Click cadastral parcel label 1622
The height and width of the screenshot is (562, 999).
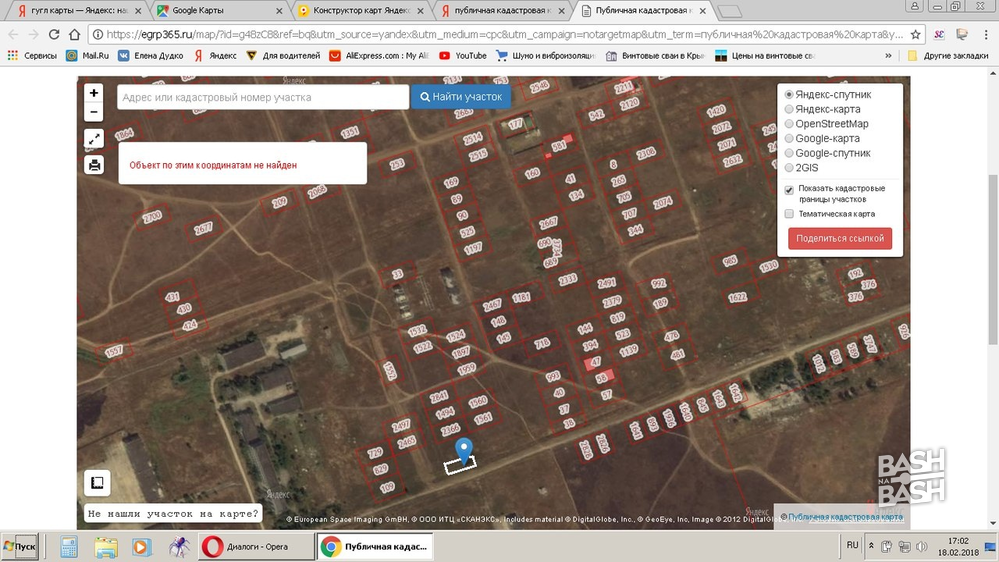[737, 296]
